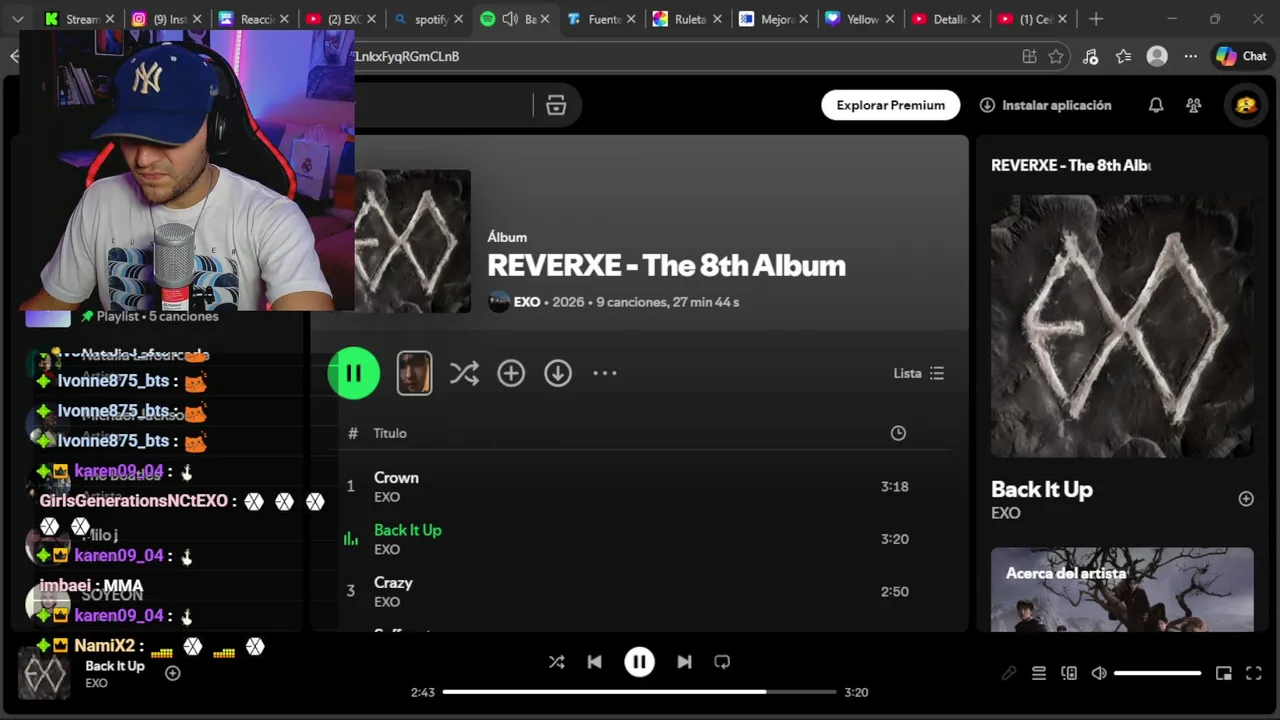
Task: Add the album to your library
Action: pyautogui.click(x=511, y=373)
